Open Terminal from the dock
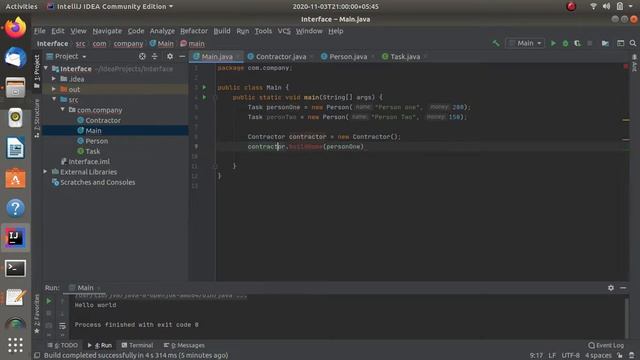Screen dimensions: 640x360 [x=15, y=269]
